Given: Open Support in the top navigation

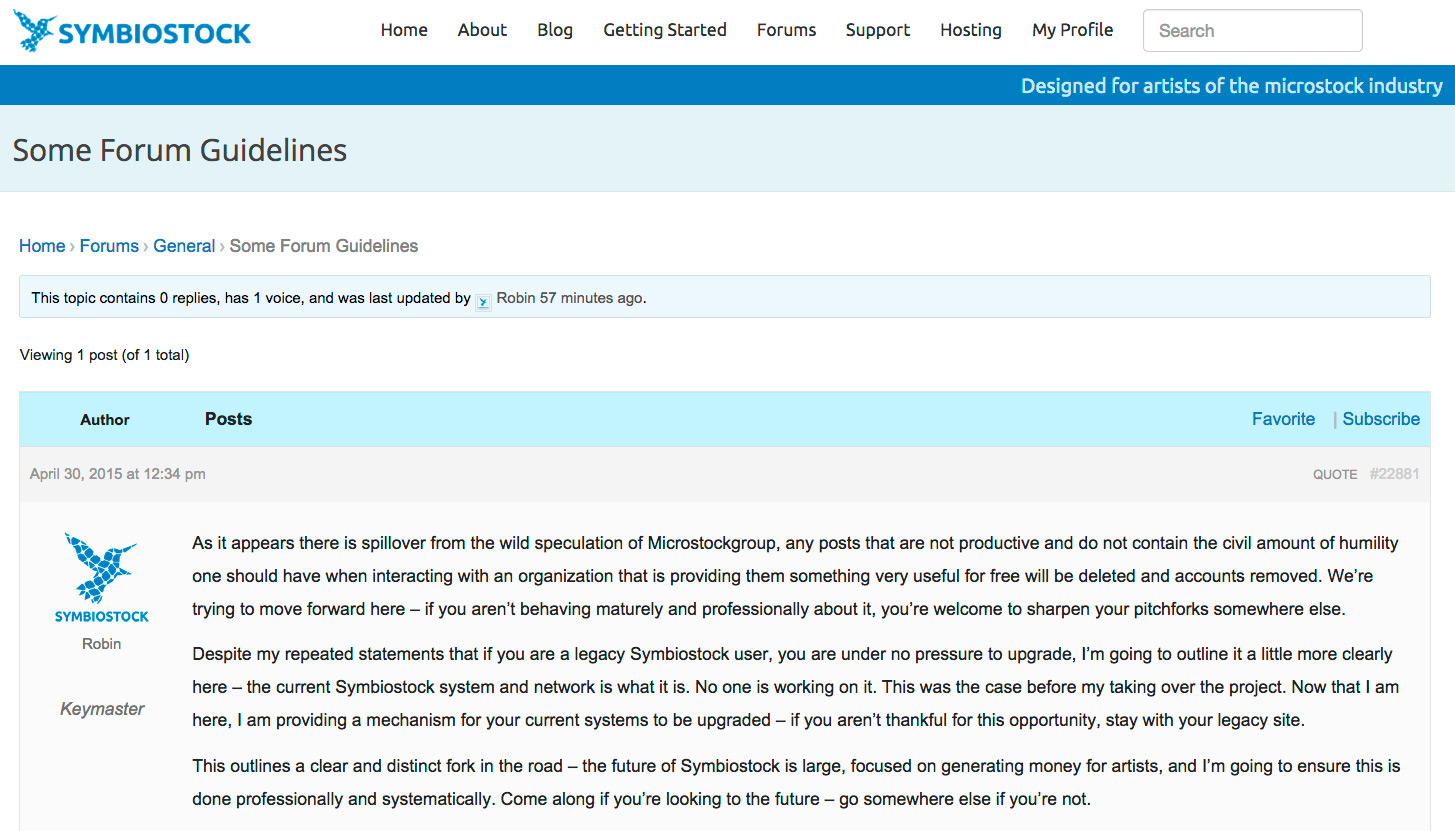Looking at the screenshot, I should pyautogui.click(x=878, y=30).
